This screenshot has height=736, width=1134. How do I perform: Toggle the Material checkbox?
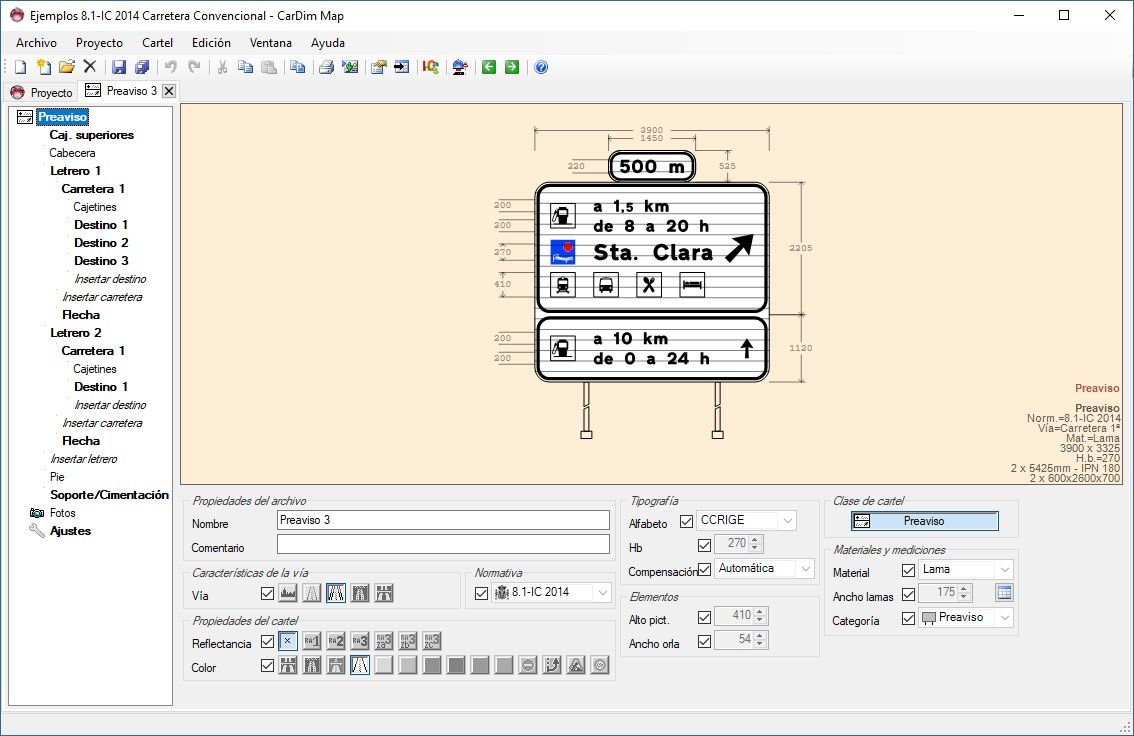908,570
